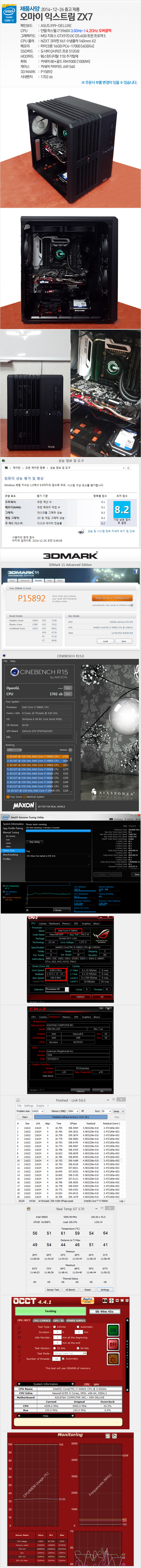Click the Windows Experience Index 8.2 score box
This screenshot has width=141, height=1568.
pyautogui.click(x=122, y=510)
